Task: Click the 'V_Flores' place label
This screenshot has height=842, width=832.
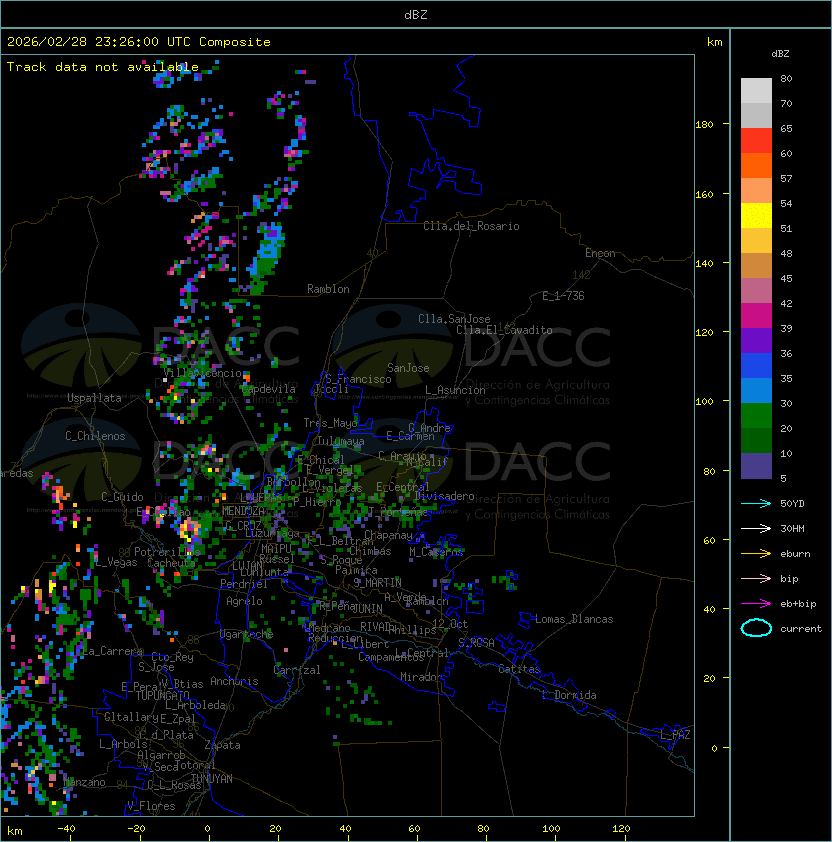Action: click(151, 806)
